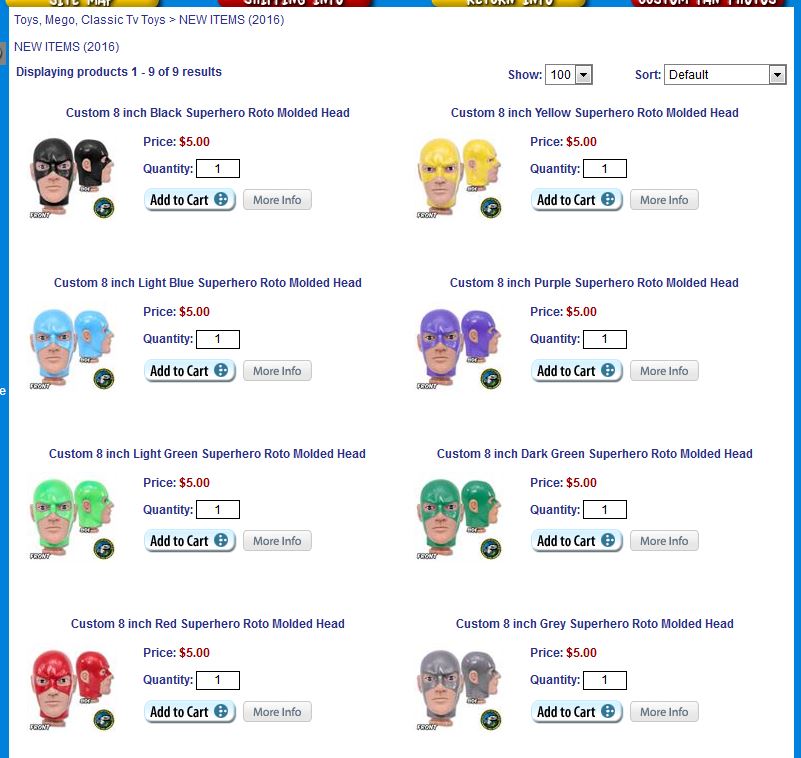Add the Dark Green superhero head to cart
Image resolution: width=801 pixels, height=758 pixels.
tap(577, 541)
